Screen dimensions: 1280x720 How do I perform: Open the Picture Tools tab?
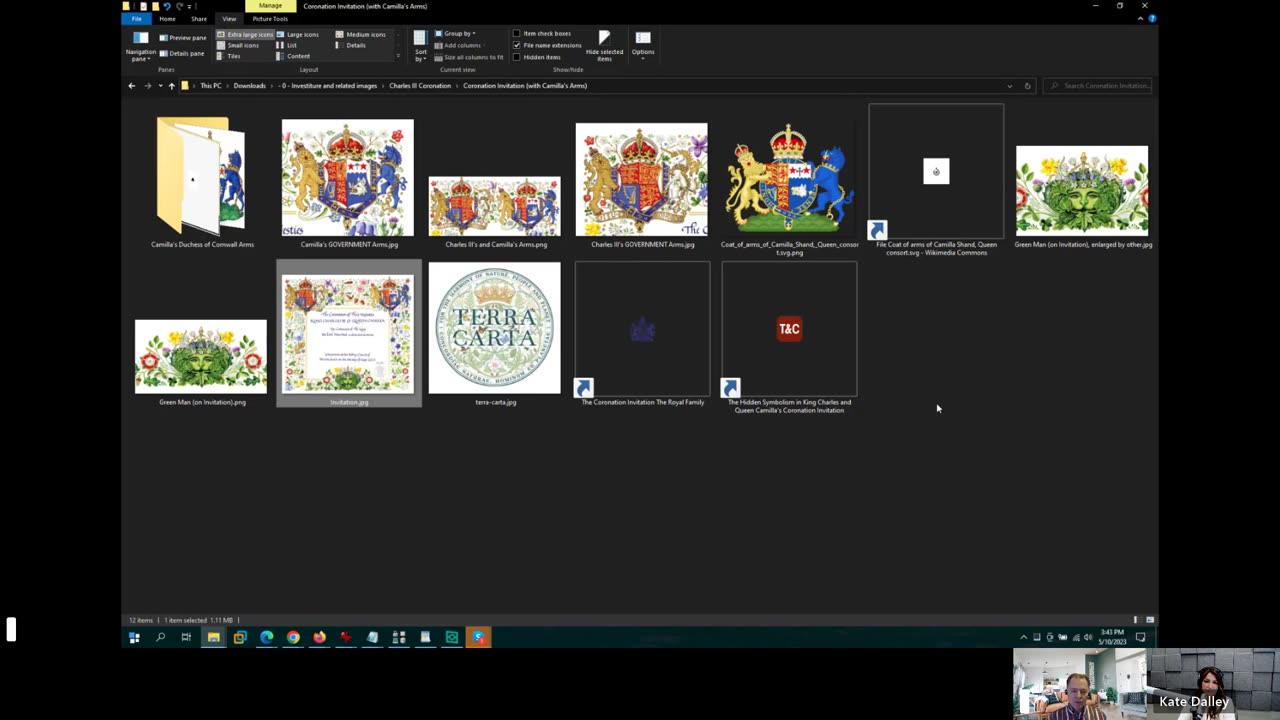pos(270,18)
